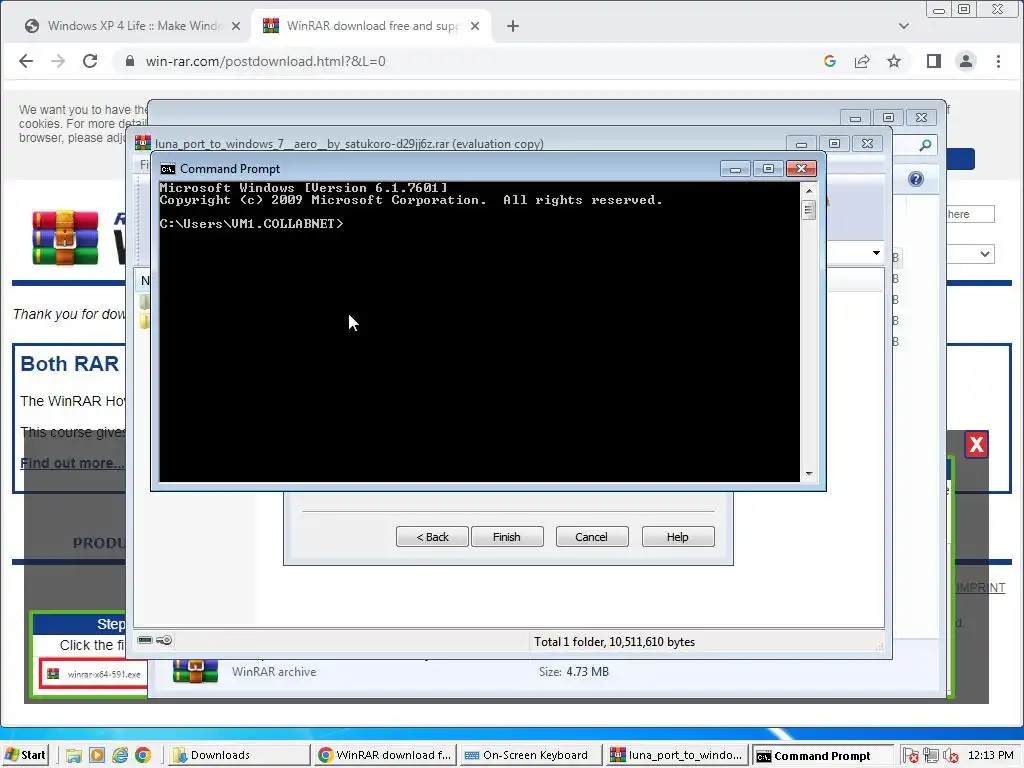This screenshot has height=768, width=1024.
Task: Click the search magnifier in the Explorer window
Action: pyautogui.click(x=925, y=145)
